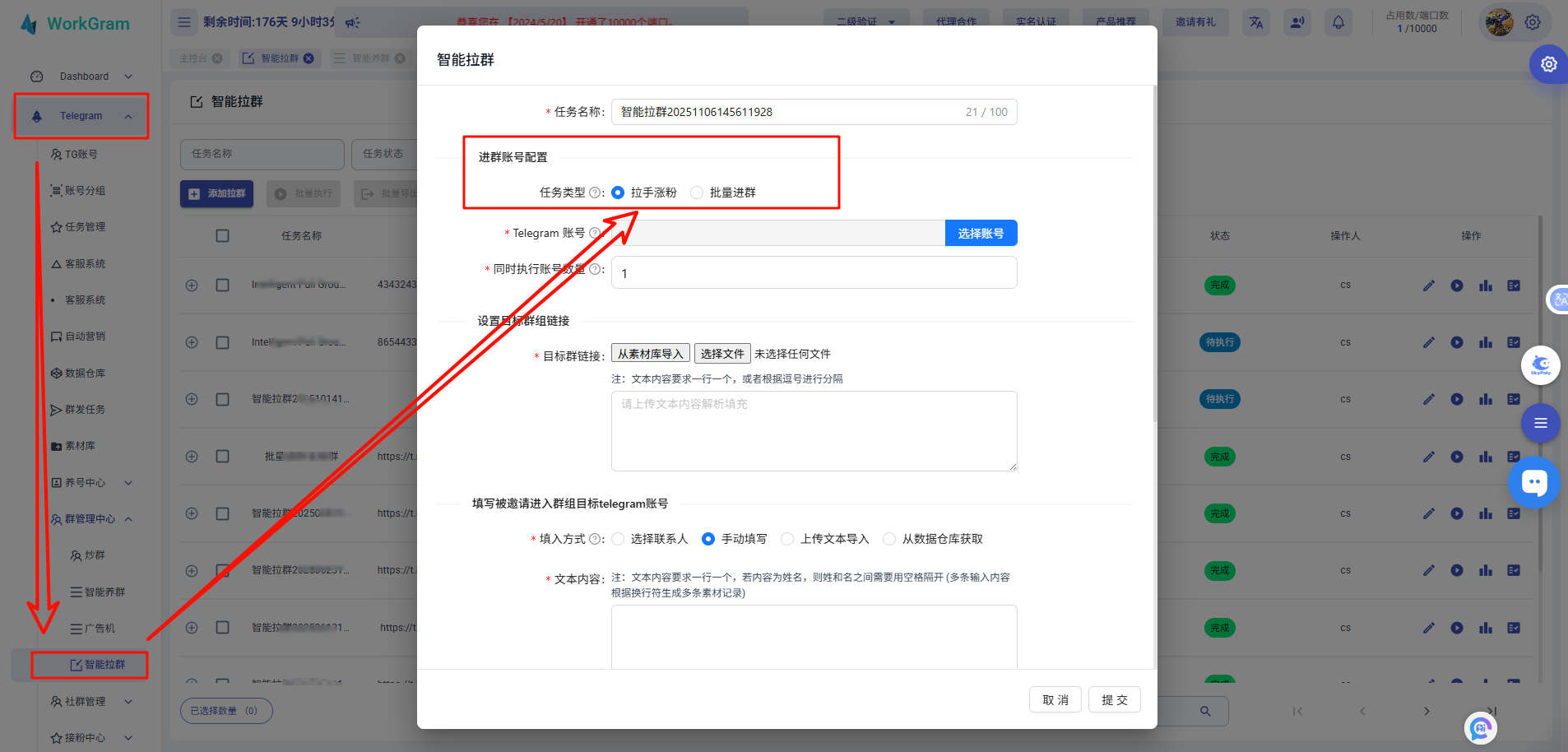Choose 从数据仓库获取 radio option
The width and height of the screenshot is (1568, 752).
[889, 539]
